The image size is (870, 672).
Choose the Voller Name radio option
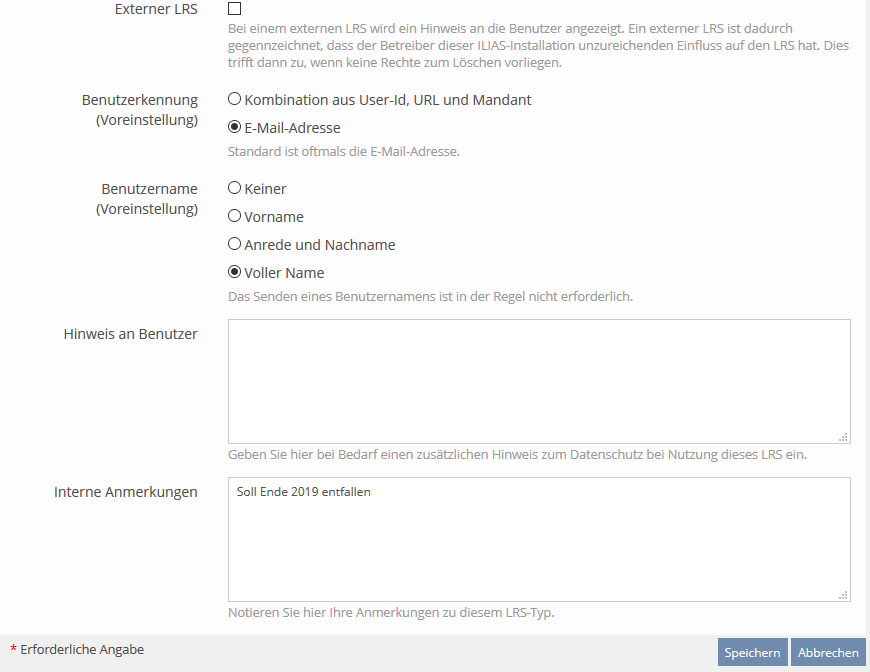click(x=235, y=272)
